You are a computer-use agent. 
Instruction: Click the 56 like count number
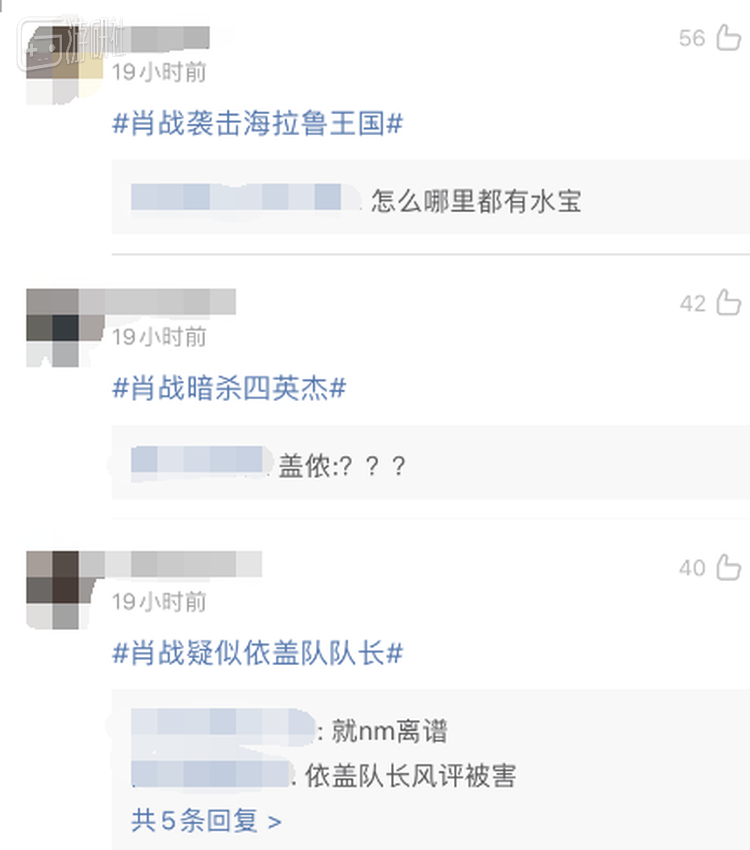[x=692, y=38]
